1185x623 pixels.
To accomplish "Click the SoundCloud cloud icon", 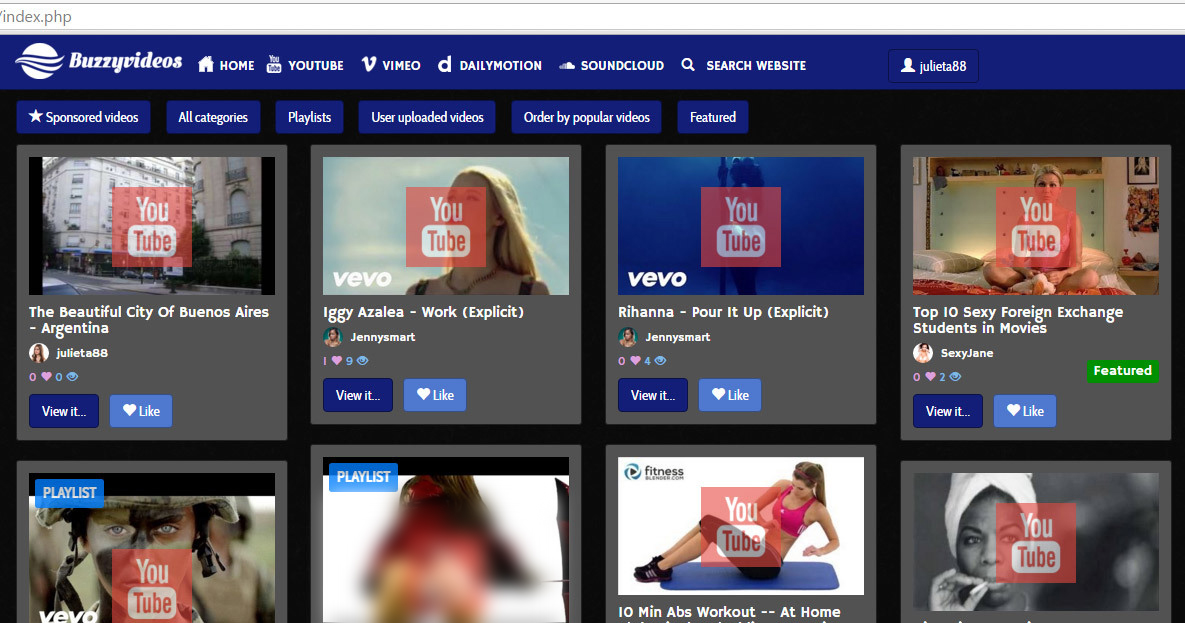I will 567,65.
